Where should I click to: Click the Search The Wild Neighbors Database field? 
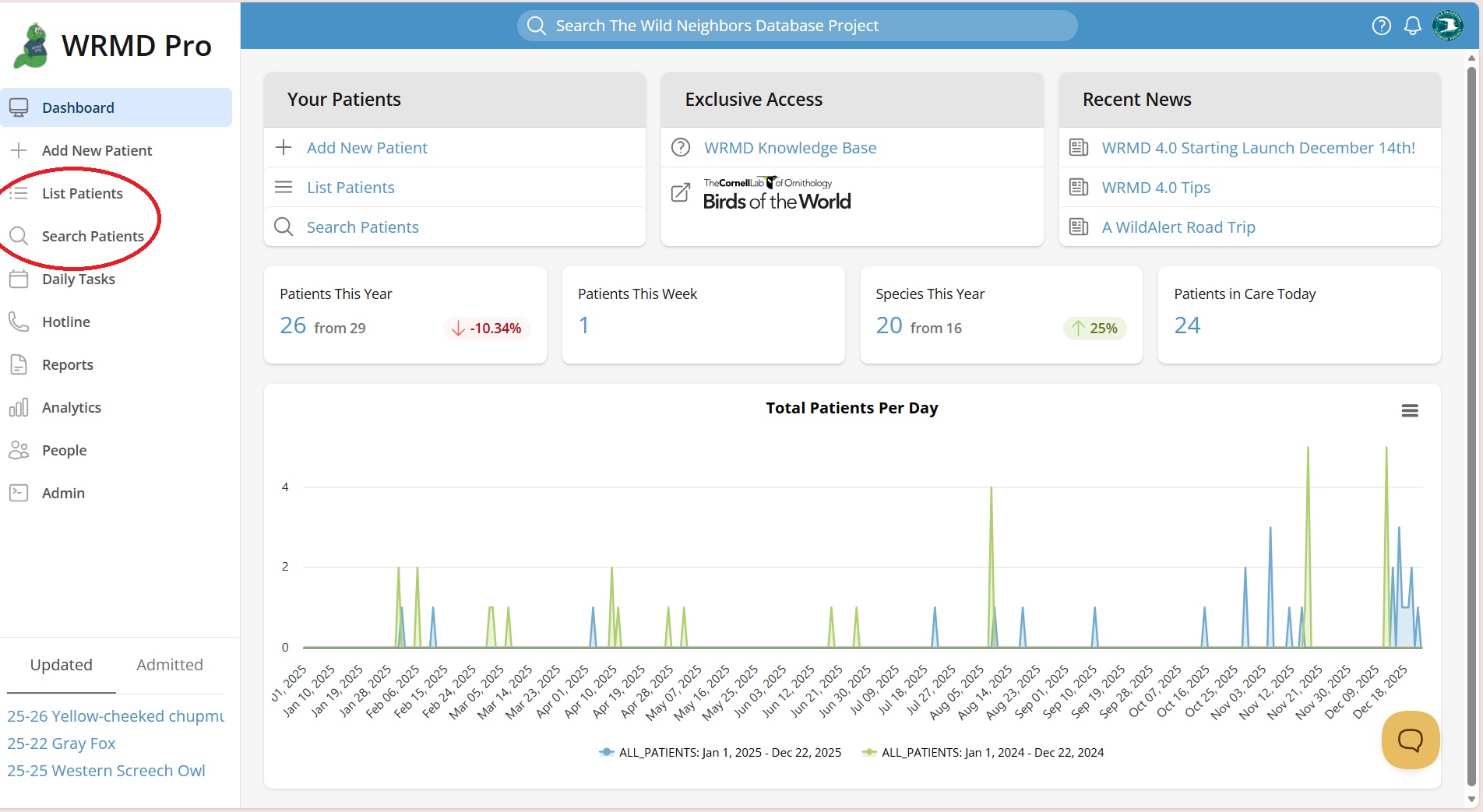pyautogui.click(x=797, y=26)
